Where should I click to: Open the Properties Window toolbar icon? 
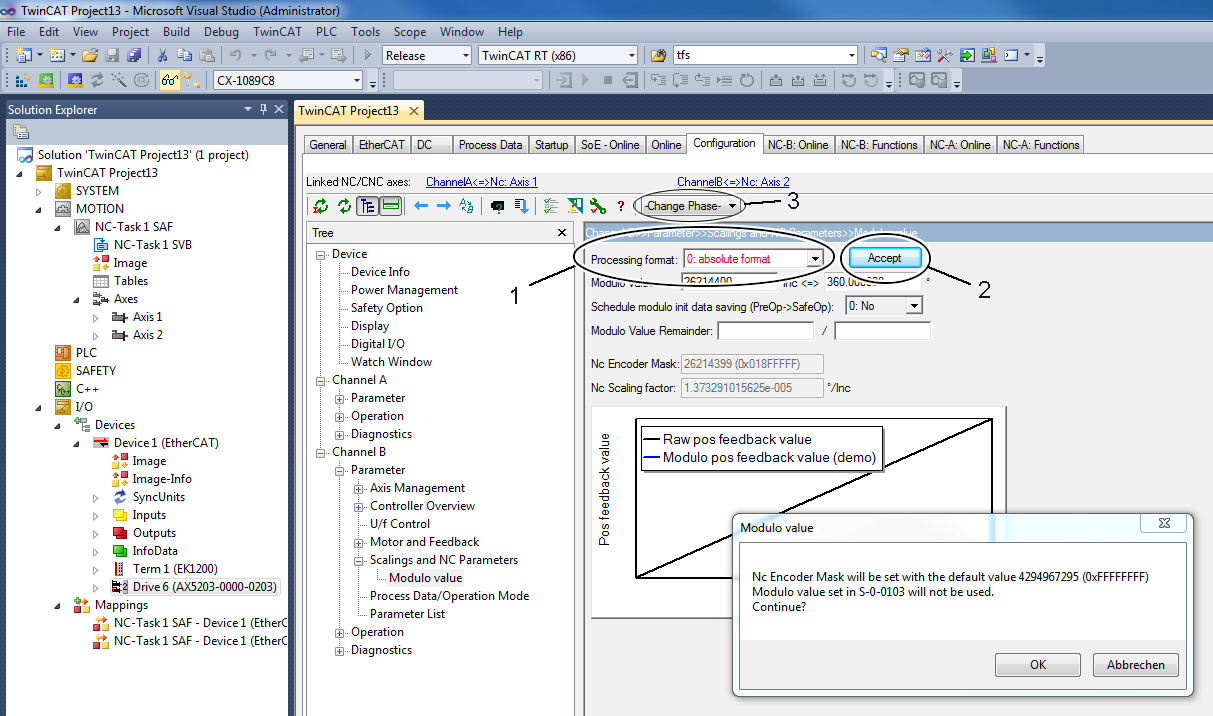[x=900, y=55]
